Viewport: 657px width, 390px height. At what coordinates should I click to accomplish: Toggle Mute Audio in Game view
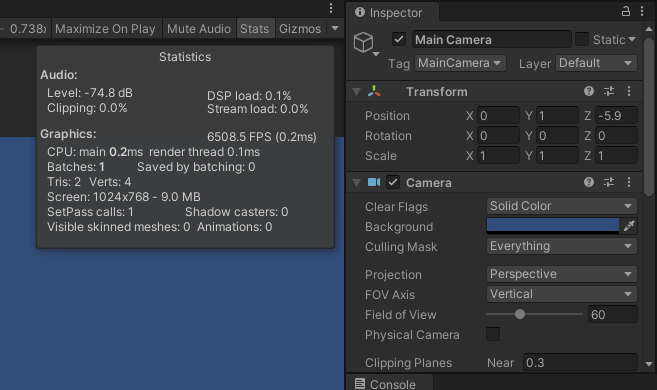pos(199,28)
